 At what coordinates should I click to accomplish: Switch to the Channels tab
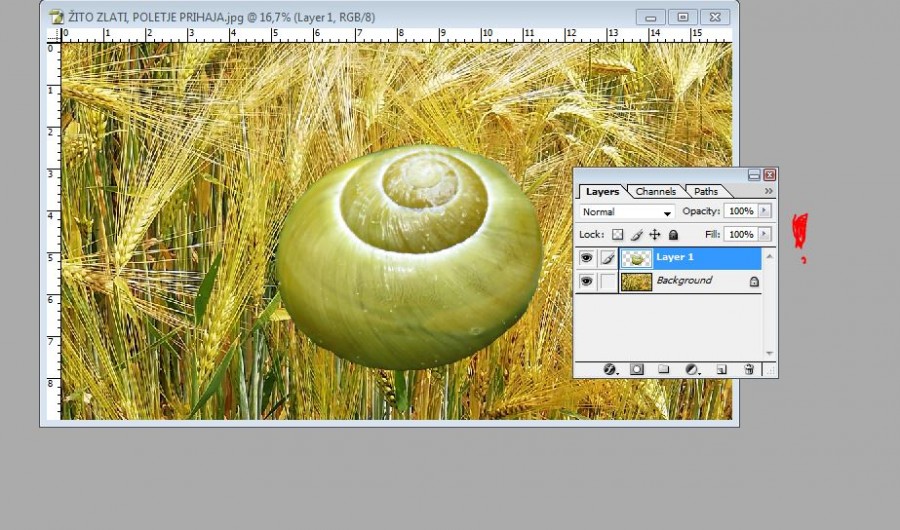[x=655, y=191]
